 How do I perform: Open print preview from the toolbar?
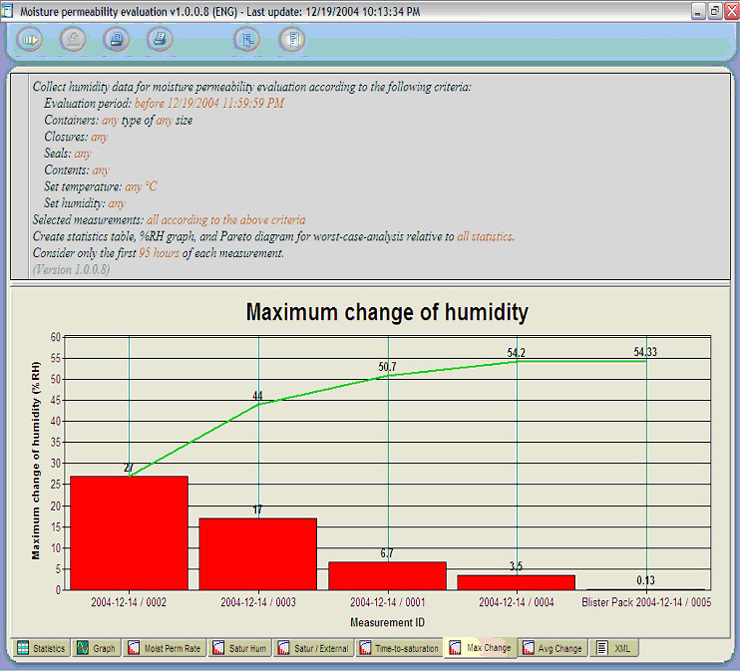[116, 40]
